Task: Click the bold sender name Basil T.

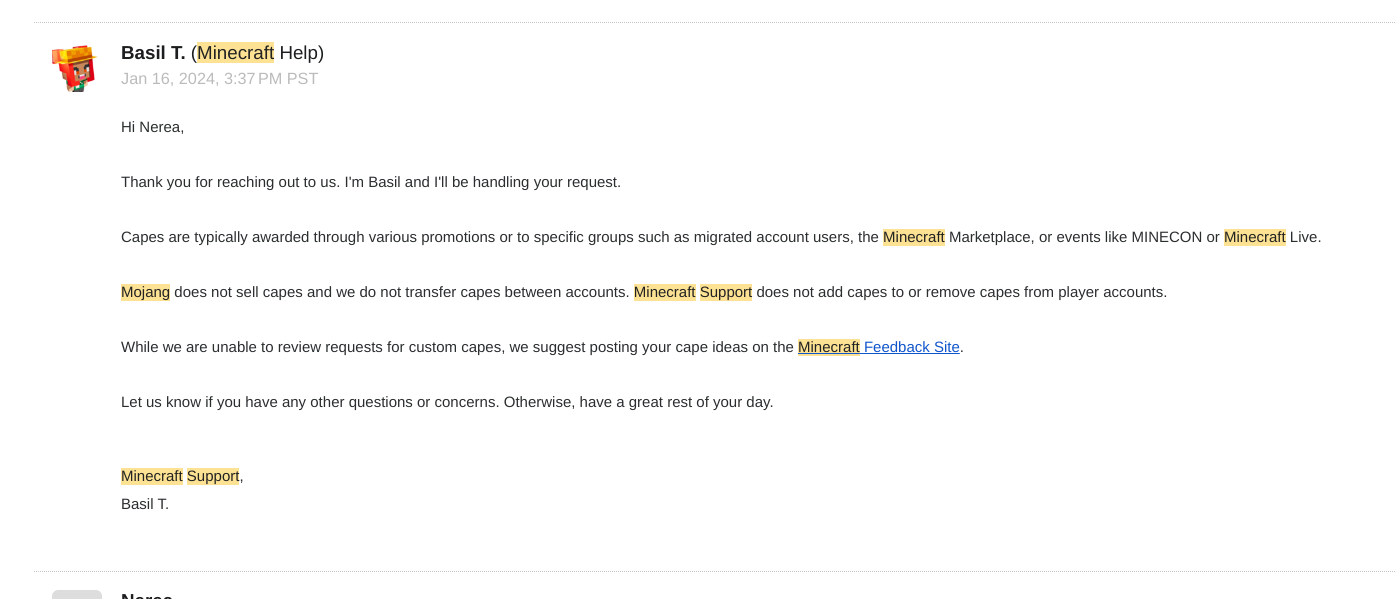Action: point(153,53)
